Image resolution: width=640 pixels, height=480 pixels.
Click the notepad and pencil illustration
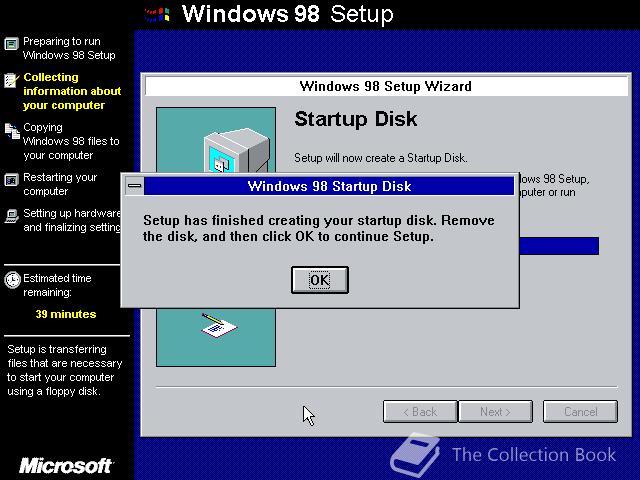coord(219,325)
